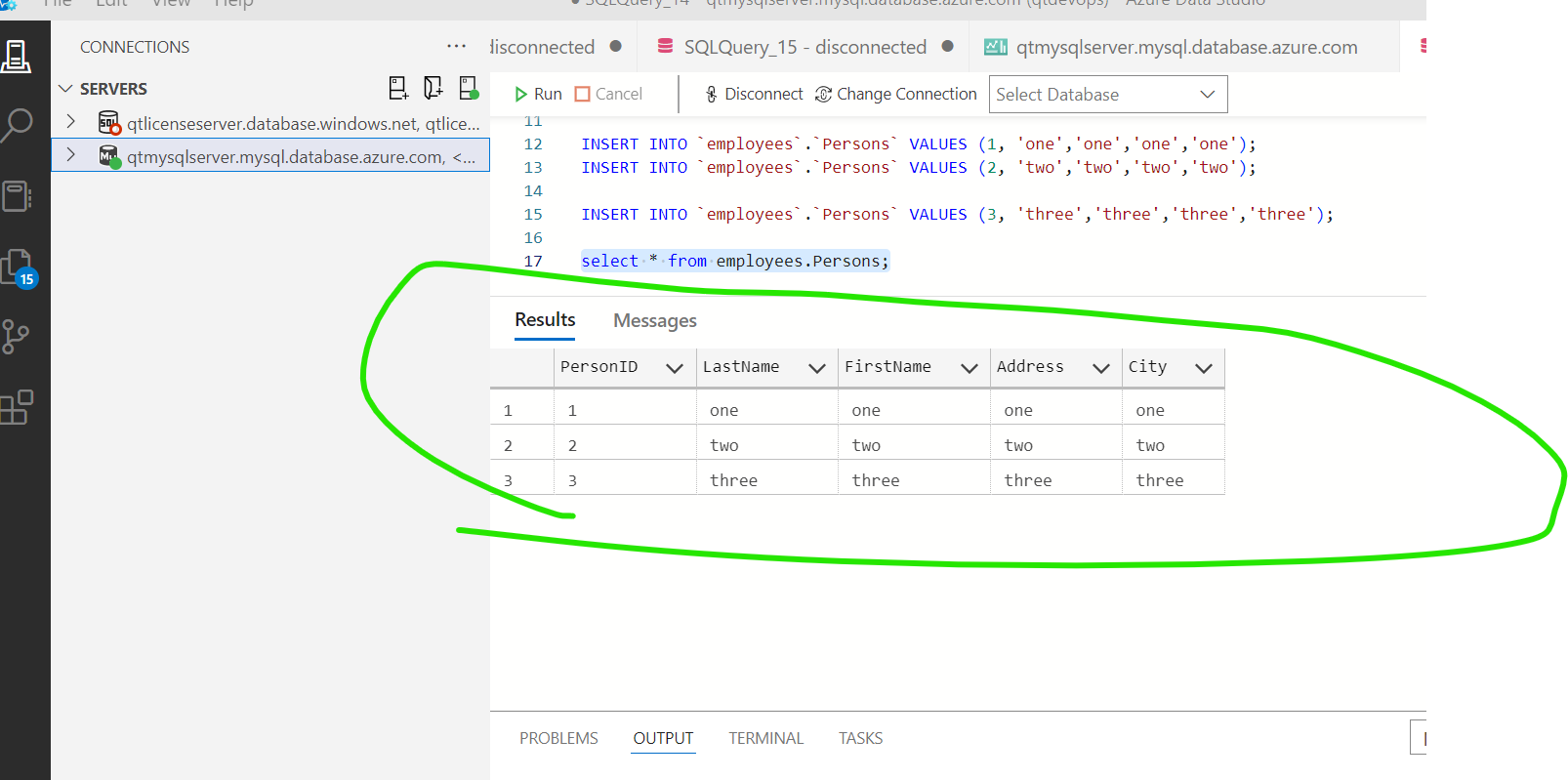Image resolution: width=1568 pixels, height=780 pixels.
Task: Open the SQLQuery_15 - disconnected tab
Action: (x=805, y=47)
